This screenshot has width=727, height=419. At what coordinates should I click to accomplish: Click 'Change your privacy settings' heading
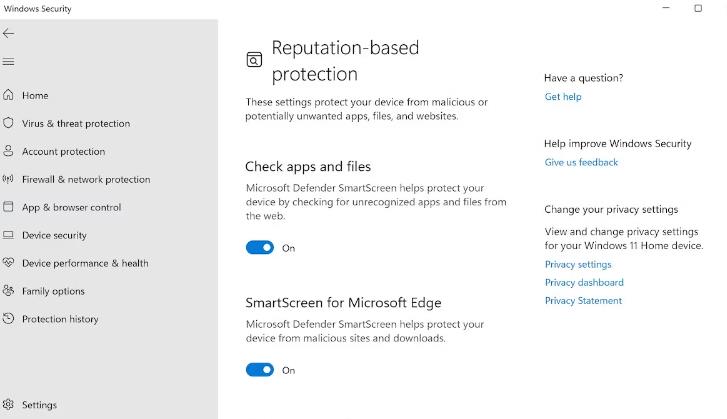[611, 210]
